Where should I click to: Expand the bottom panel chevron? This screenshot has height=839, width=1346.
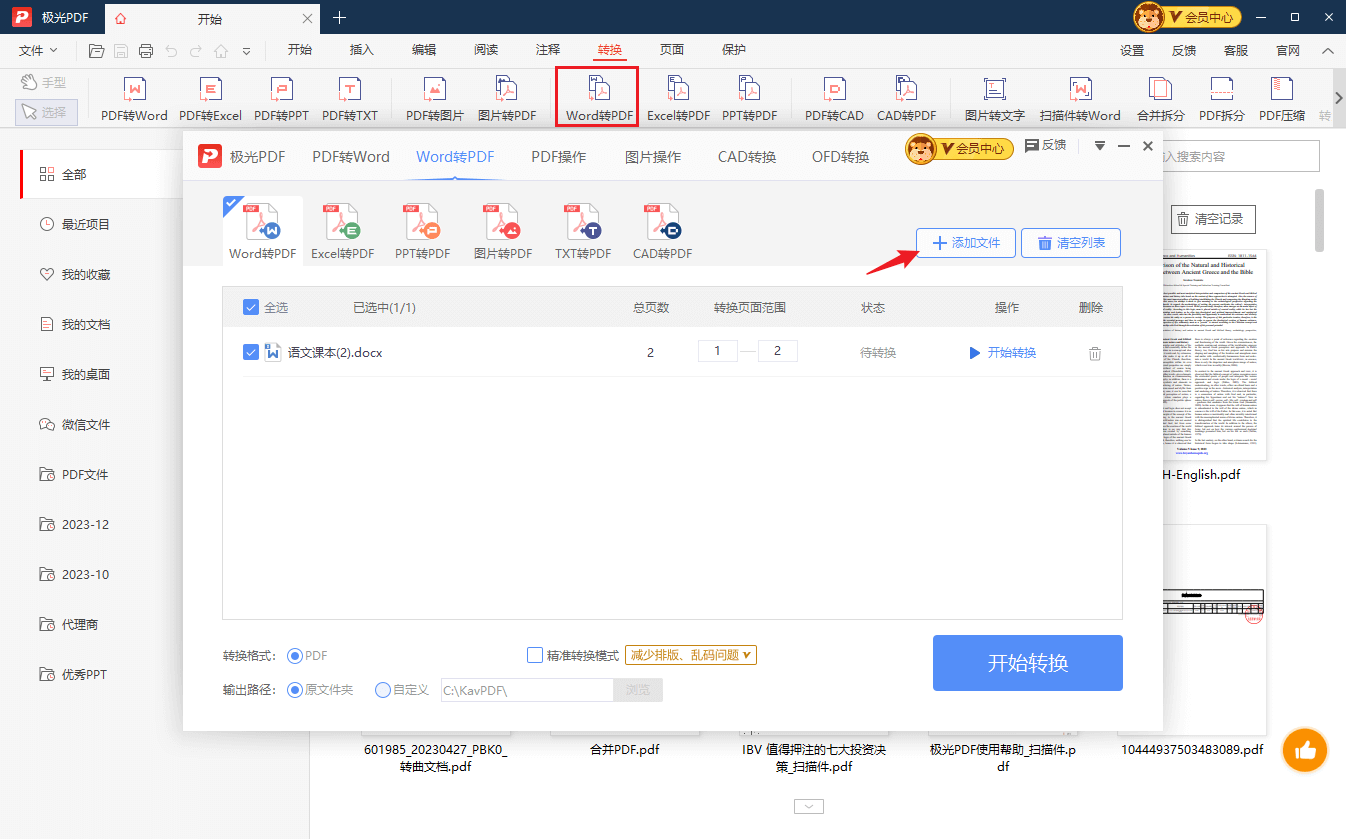tap(809, 806)
